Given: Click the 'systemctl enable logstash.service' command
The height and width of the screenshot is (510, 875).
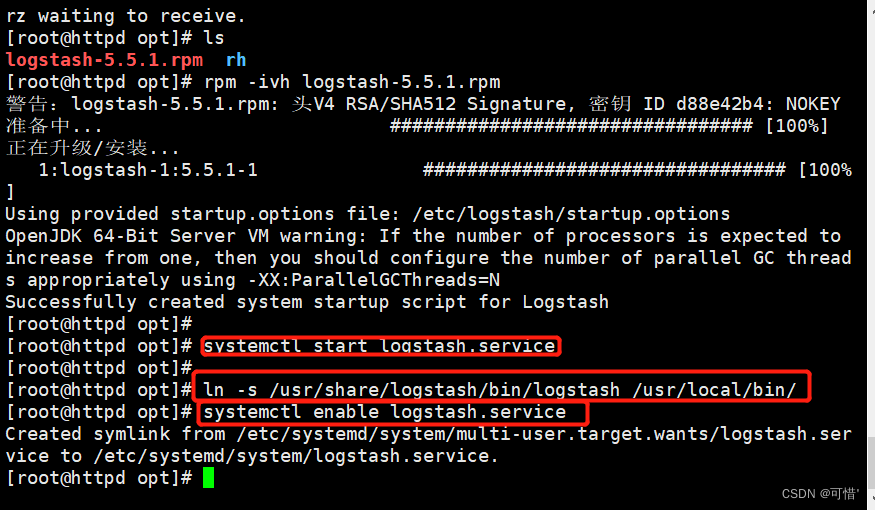Looking at the screenshot, I should pos(385,412).
